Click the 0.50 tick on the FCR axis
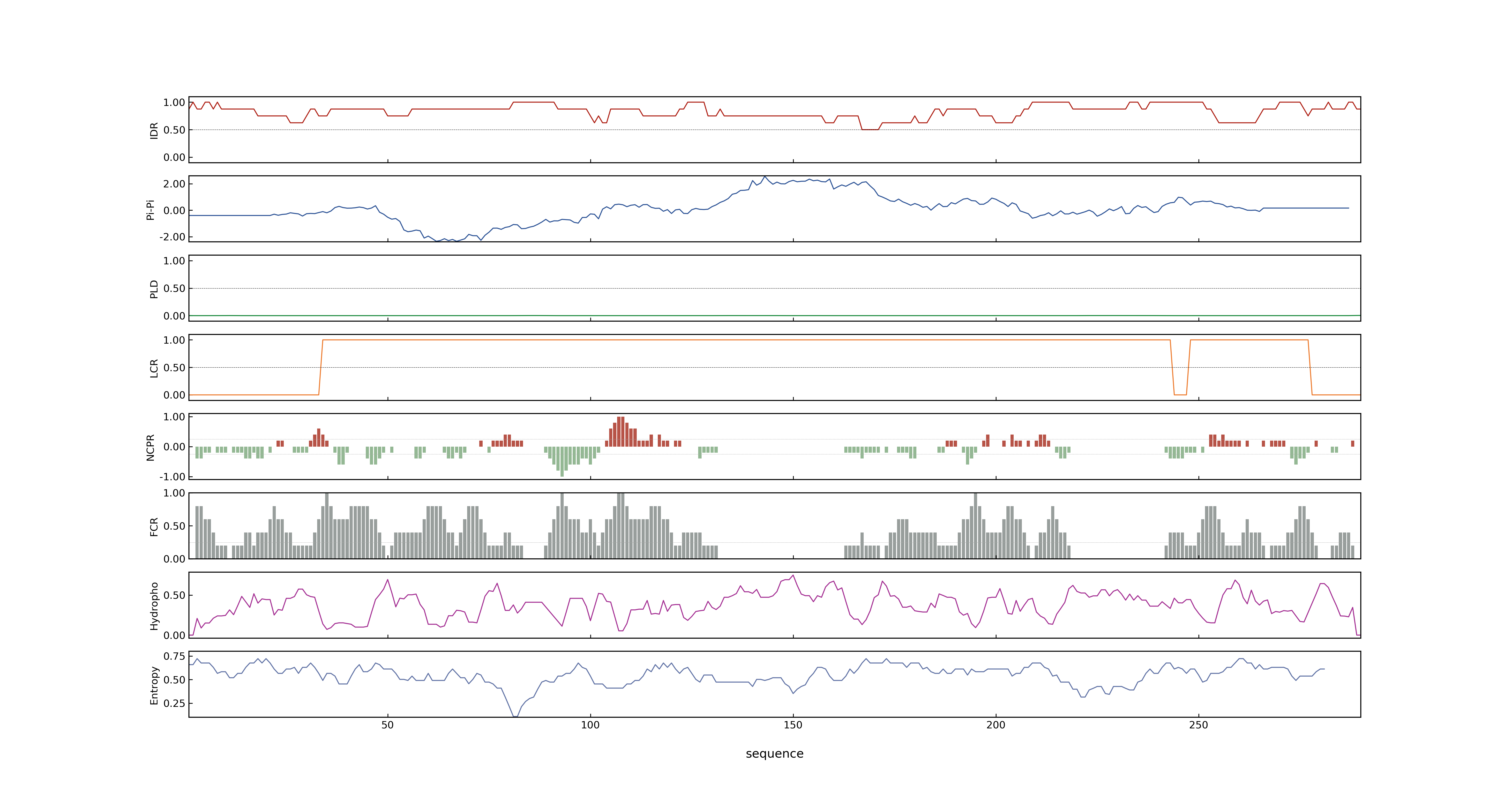Screen dimensions: 1512x806 click(x=174, y=526)
